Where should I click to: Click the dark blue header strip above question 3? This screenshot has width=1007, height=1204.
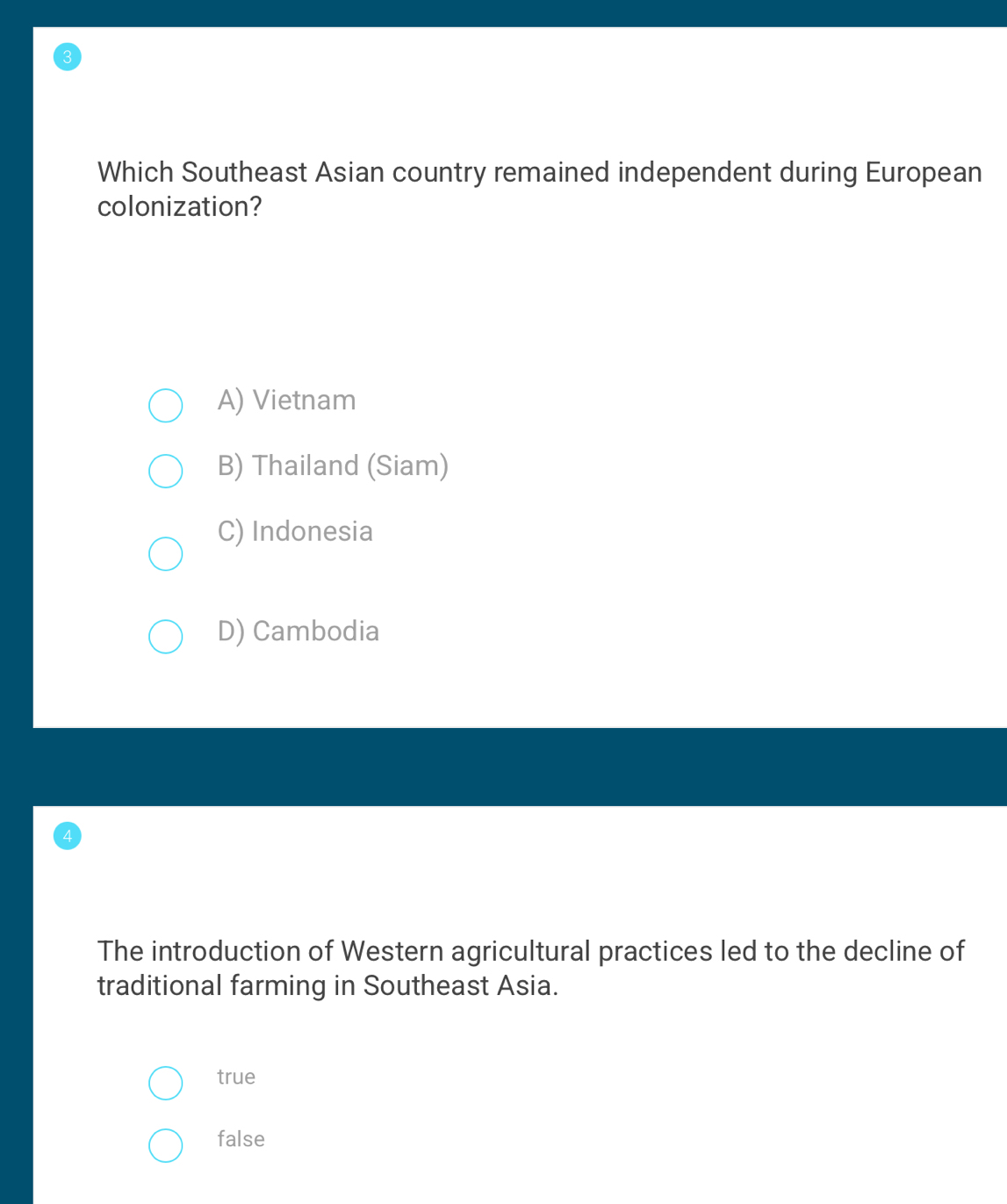click(x=518, y=12)
